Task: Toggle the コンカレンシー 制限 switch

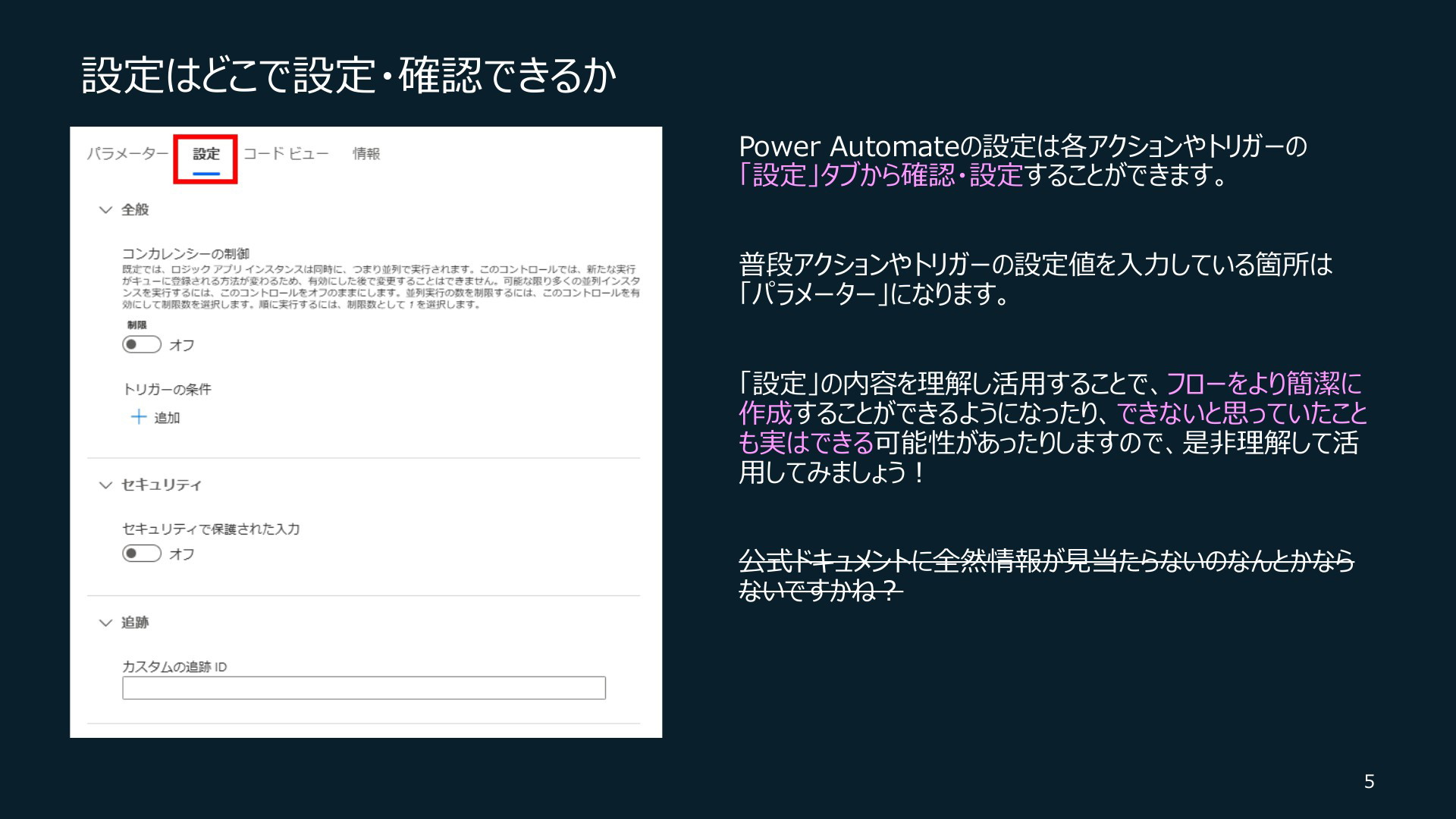Action: tap(142, 345)
